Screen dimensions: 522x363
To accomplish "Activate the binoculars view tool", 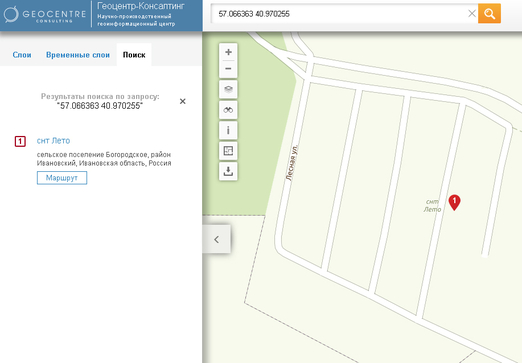I will 228,110.
